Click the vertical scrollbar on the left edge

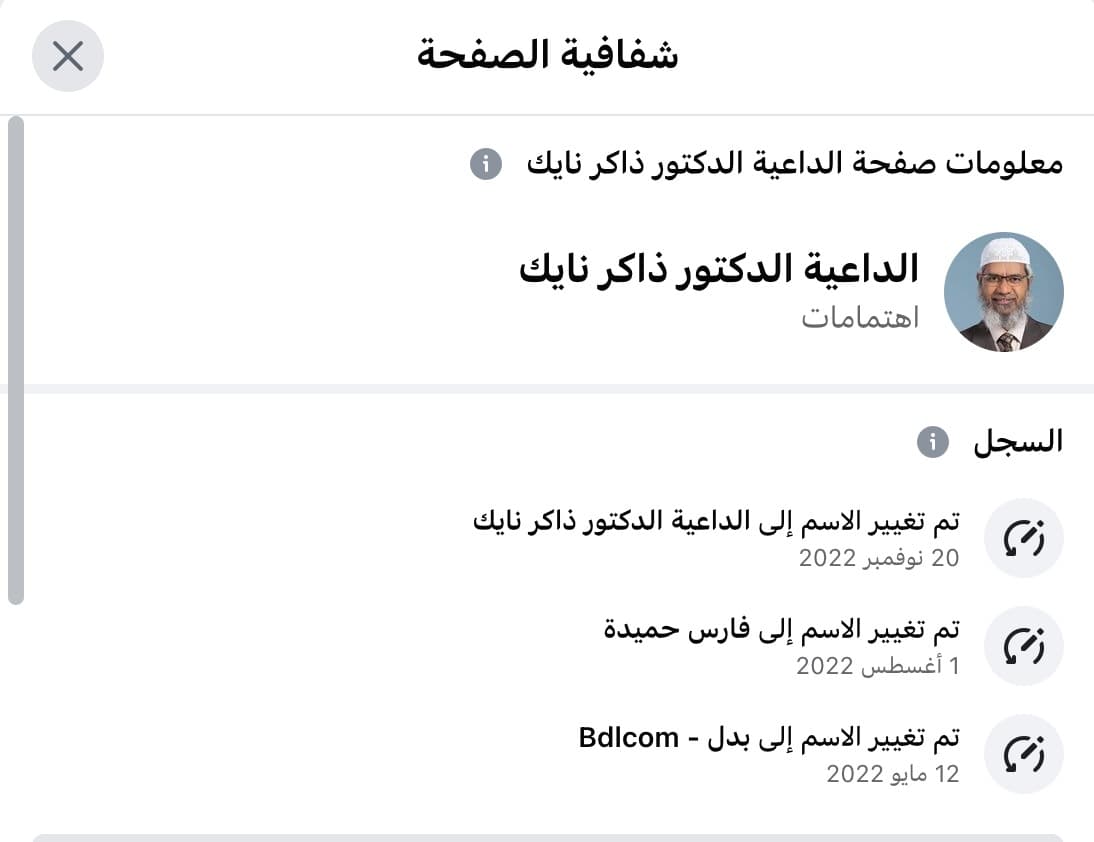pyautogui.click(x=15, y=360)
